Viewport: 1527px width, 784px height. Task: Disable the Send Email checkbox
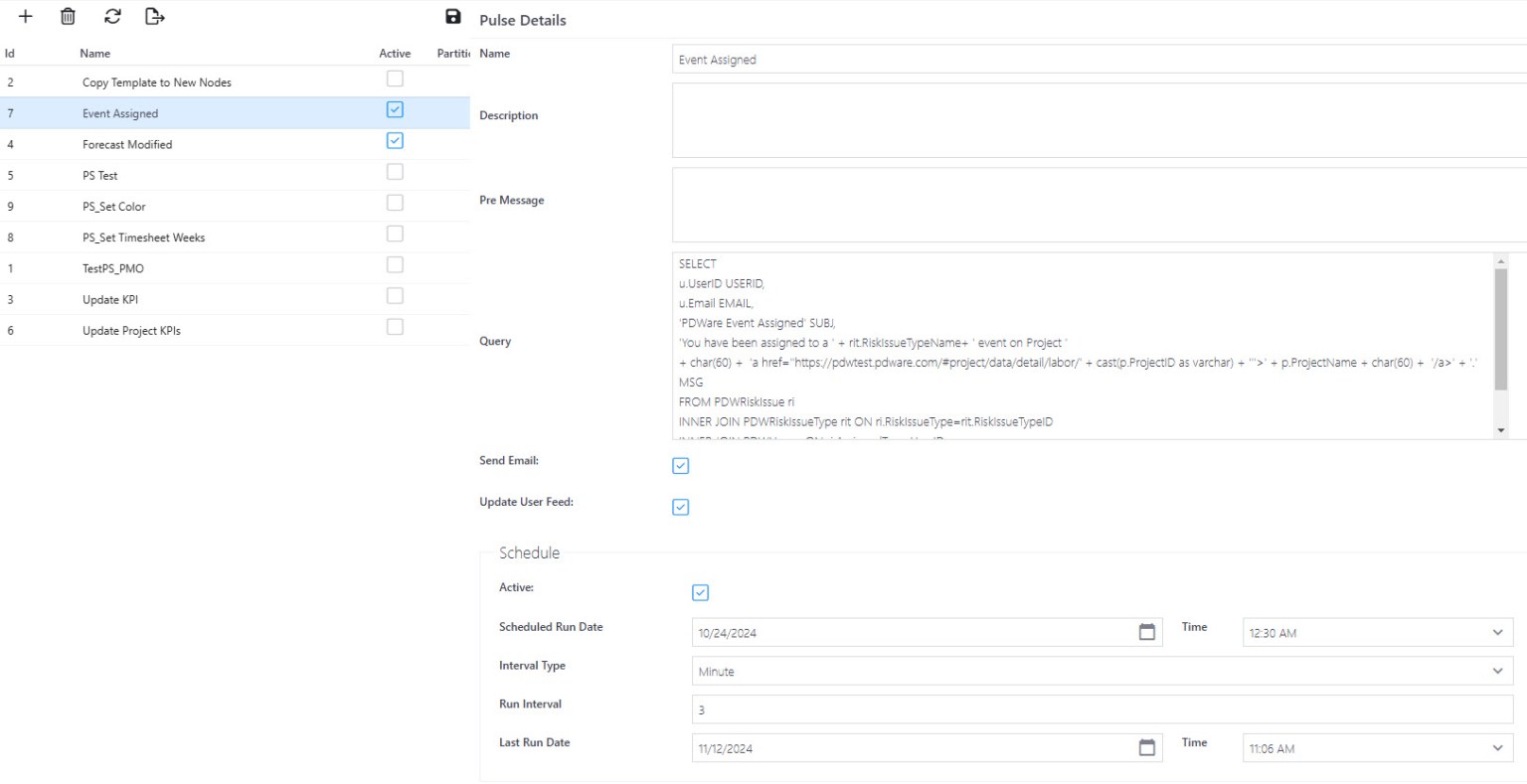680,465
